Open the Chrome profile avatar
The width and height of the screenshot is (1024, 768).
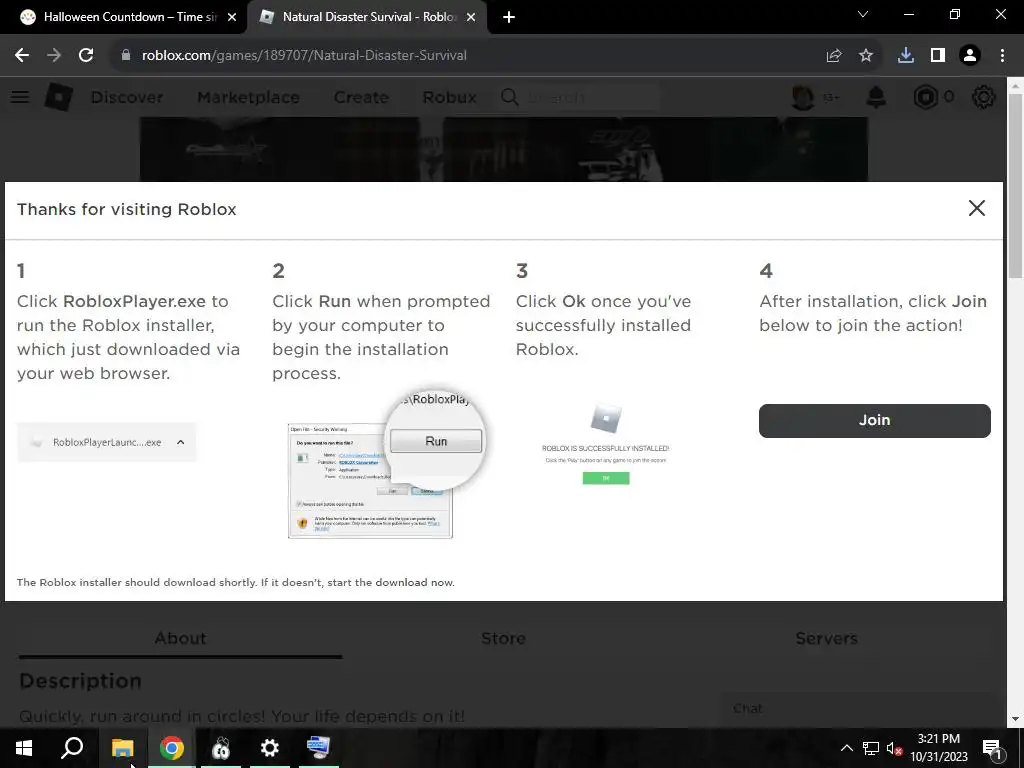tap(970, 56)
